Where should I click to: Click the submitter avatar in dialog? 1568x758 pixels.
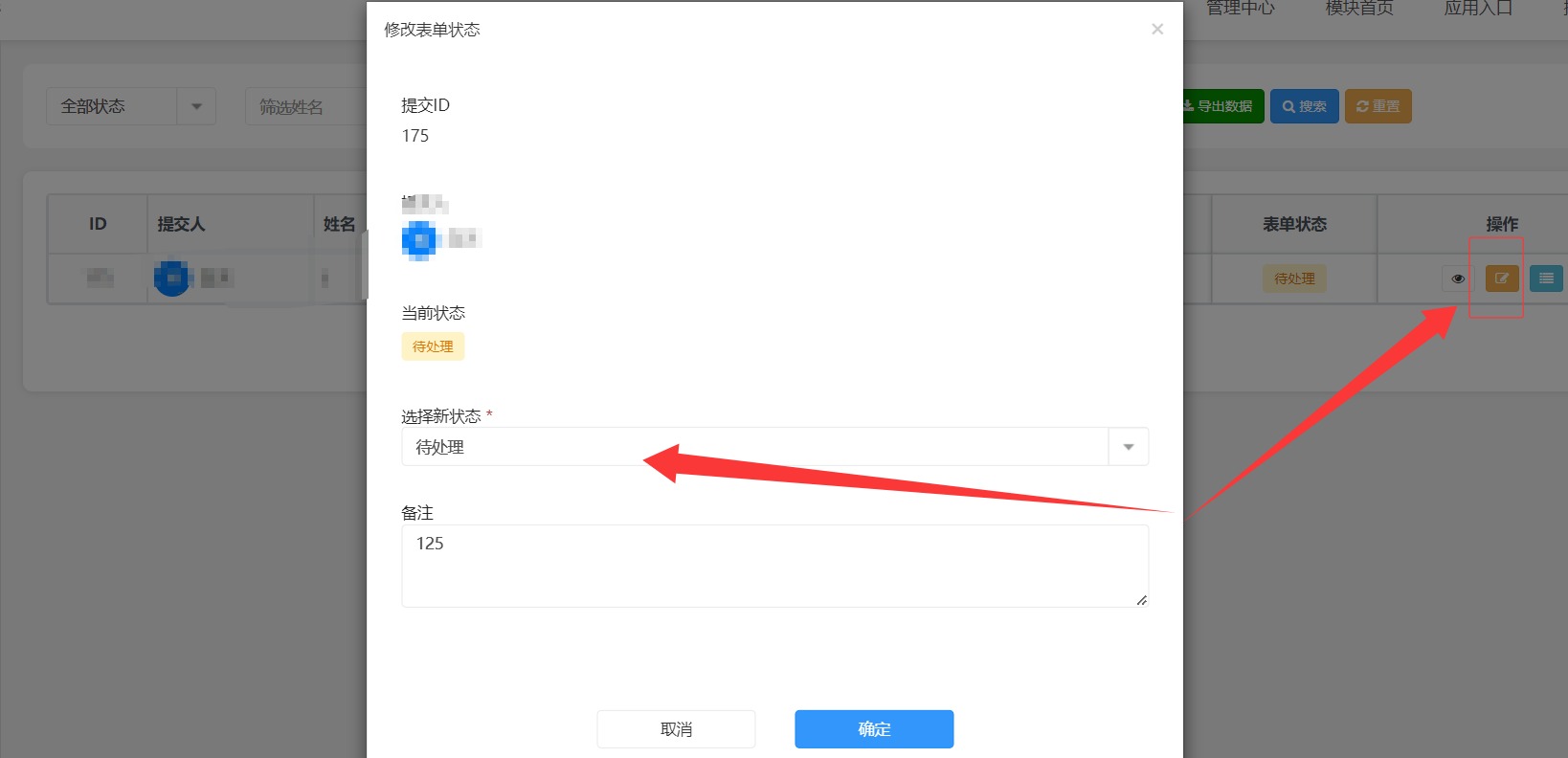click(x=419, y=239)
